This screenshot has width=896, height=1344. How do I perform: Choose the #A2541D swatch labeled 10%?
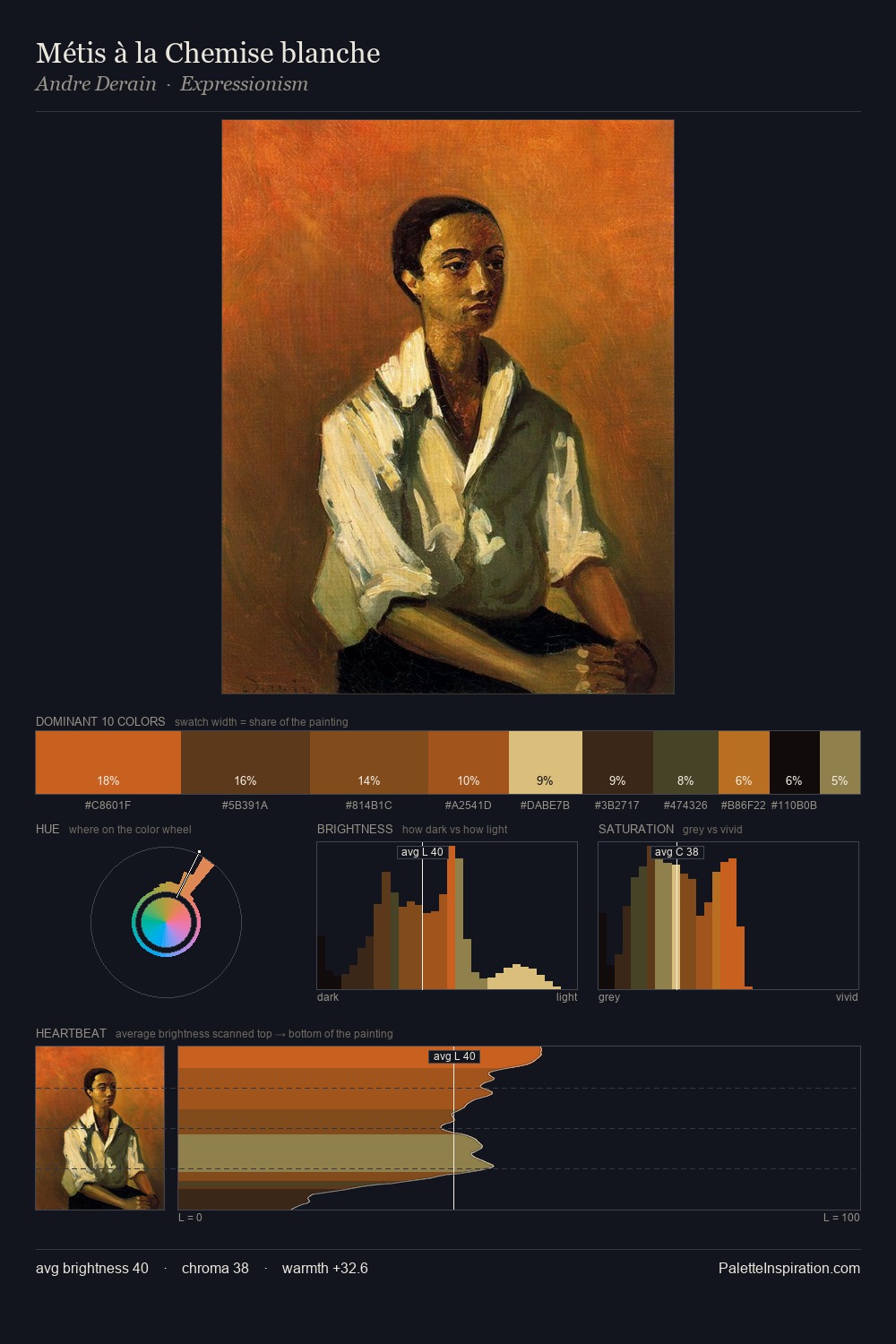point(469,762)
